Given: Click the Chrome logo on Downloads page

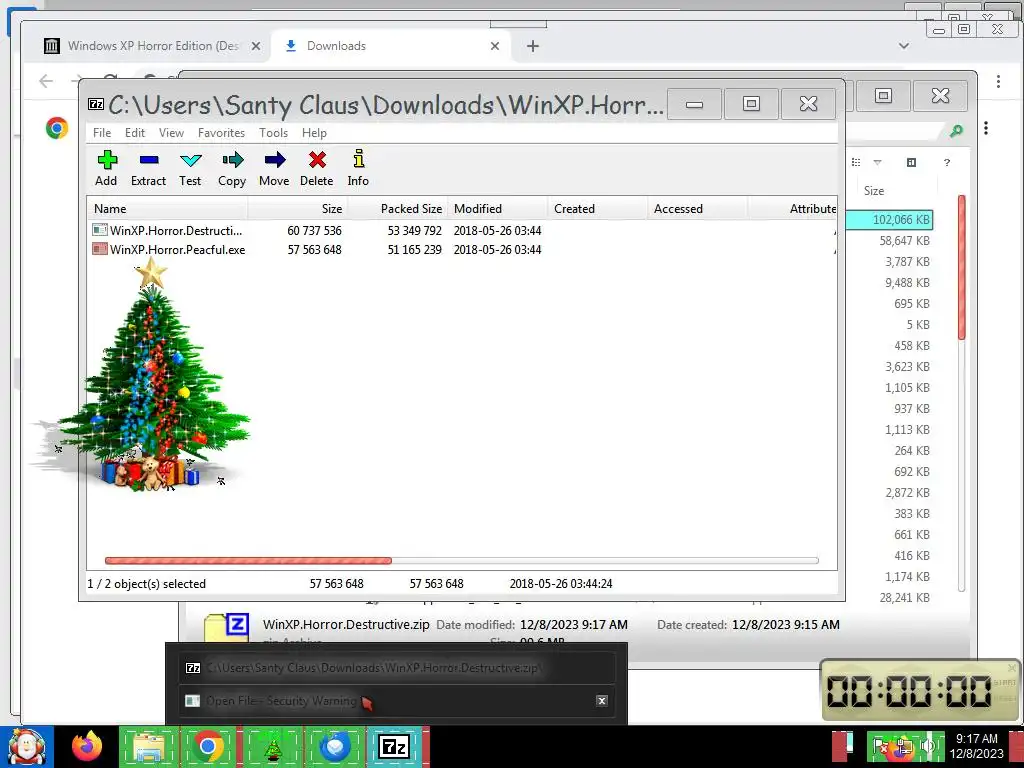Looking at the screenshot, I should click(57, 128).
